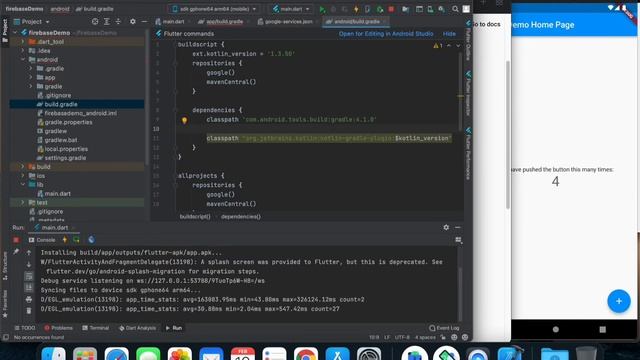Run the app with the green Run arrow
640x360 pixels.
pyautogui.click(x=322, y=9)
